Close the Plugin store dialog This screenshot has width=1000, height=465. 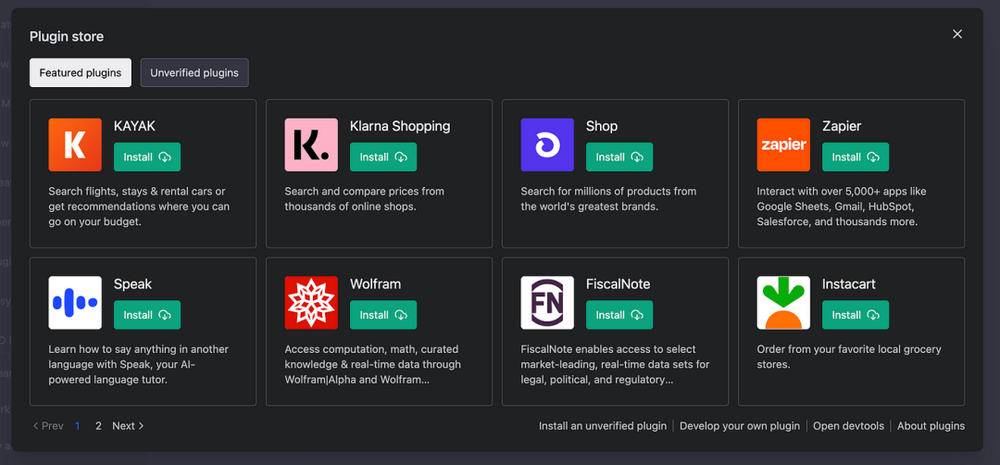pos(957,34)
